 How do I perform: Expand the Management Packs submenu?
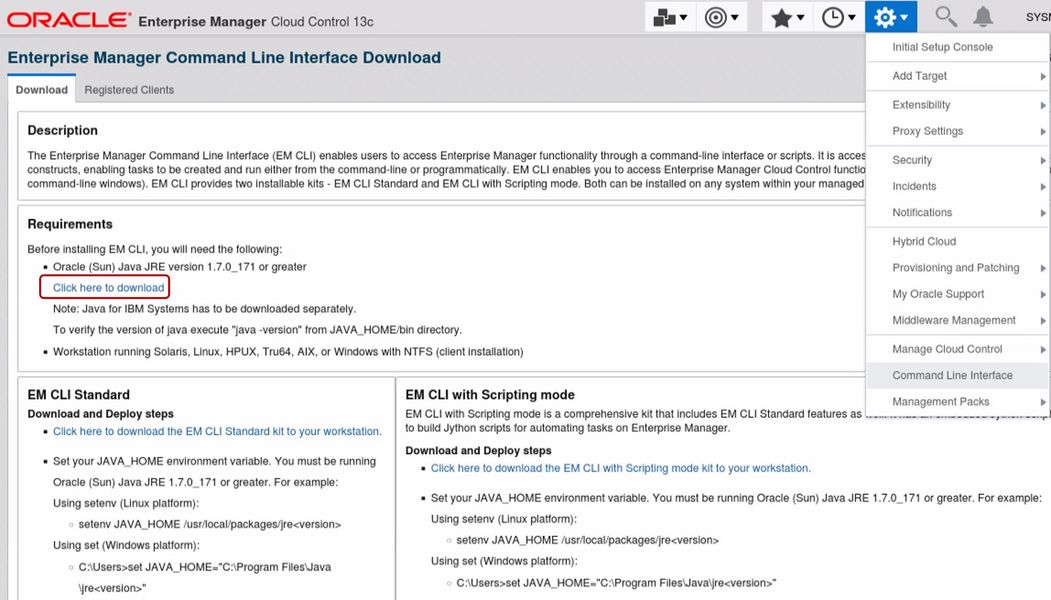click(957, 402)
